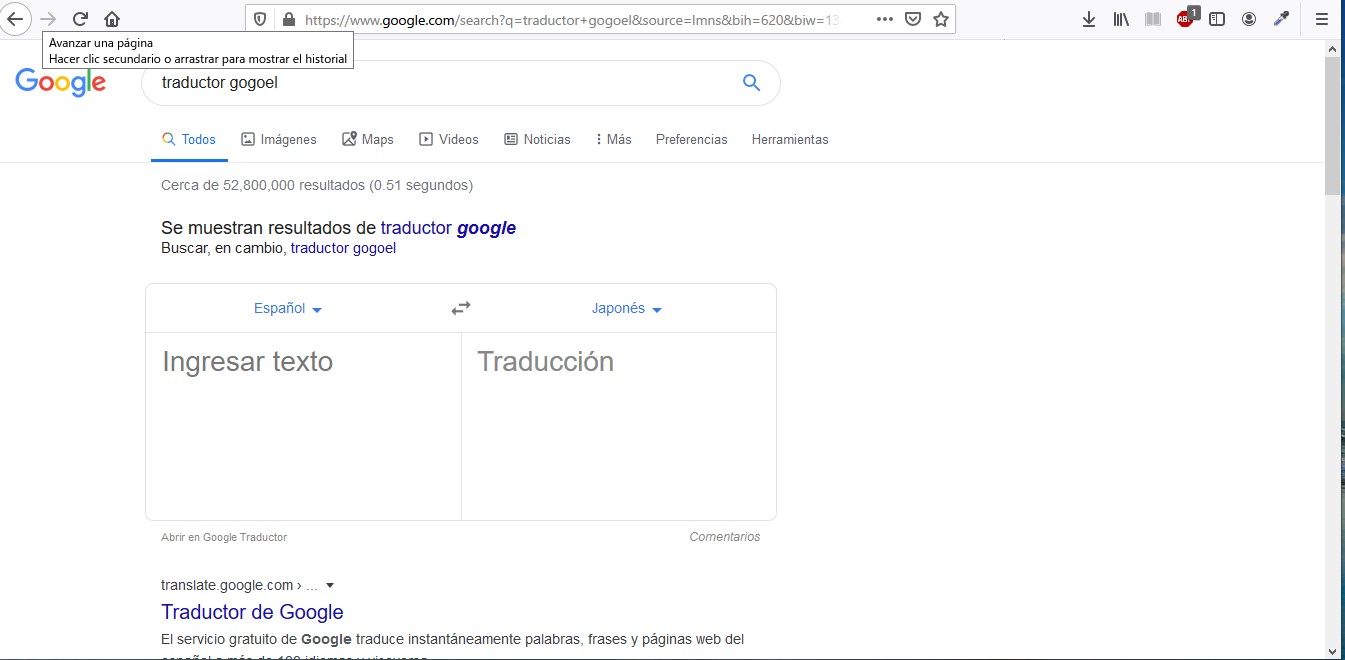Save page to Pocket
Screen dimensions: 1345x660
(x=913, y=19)
